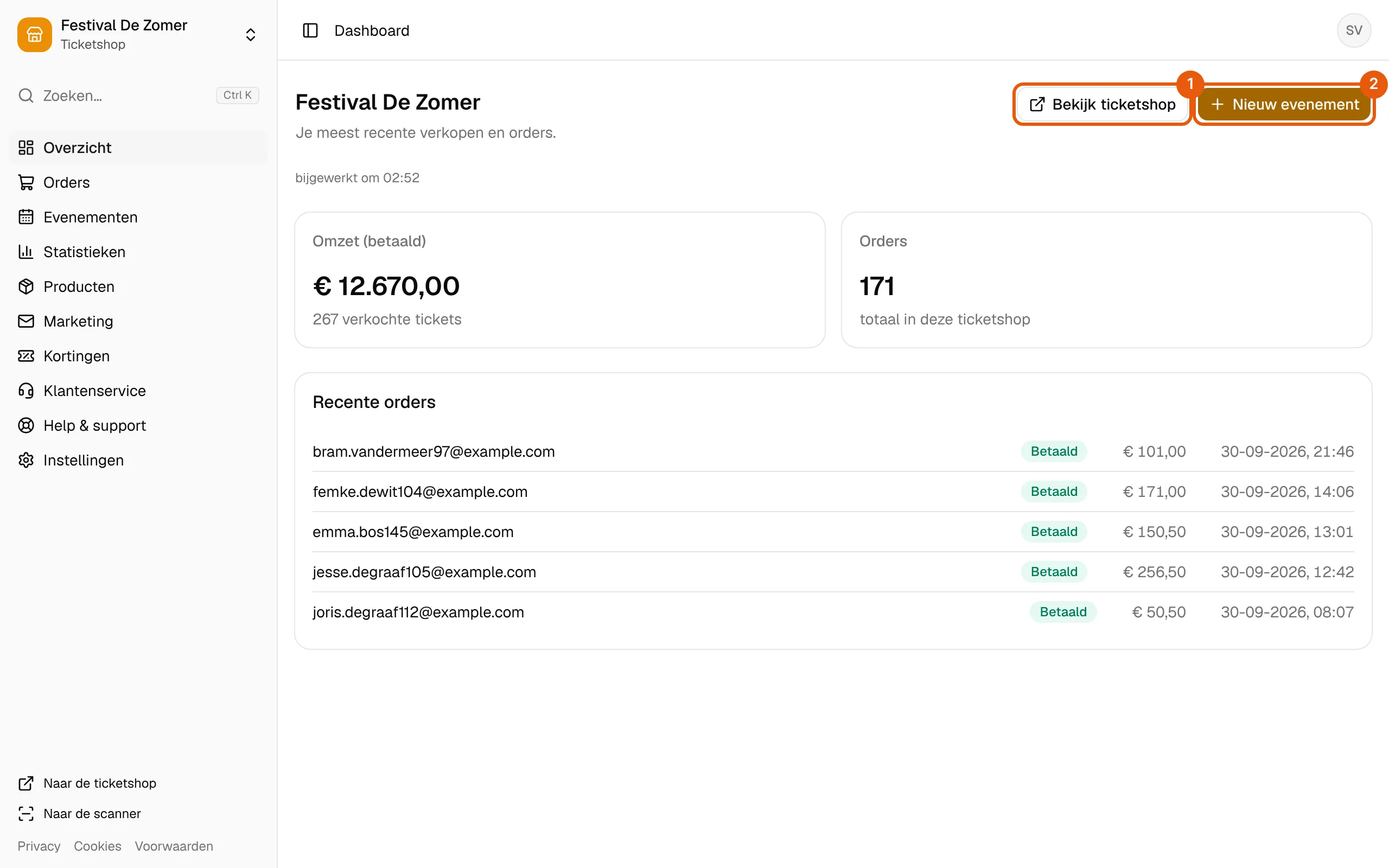1389x868 pixels.
Task: Go to Orders in the sidebar
Action: (138, 183)
